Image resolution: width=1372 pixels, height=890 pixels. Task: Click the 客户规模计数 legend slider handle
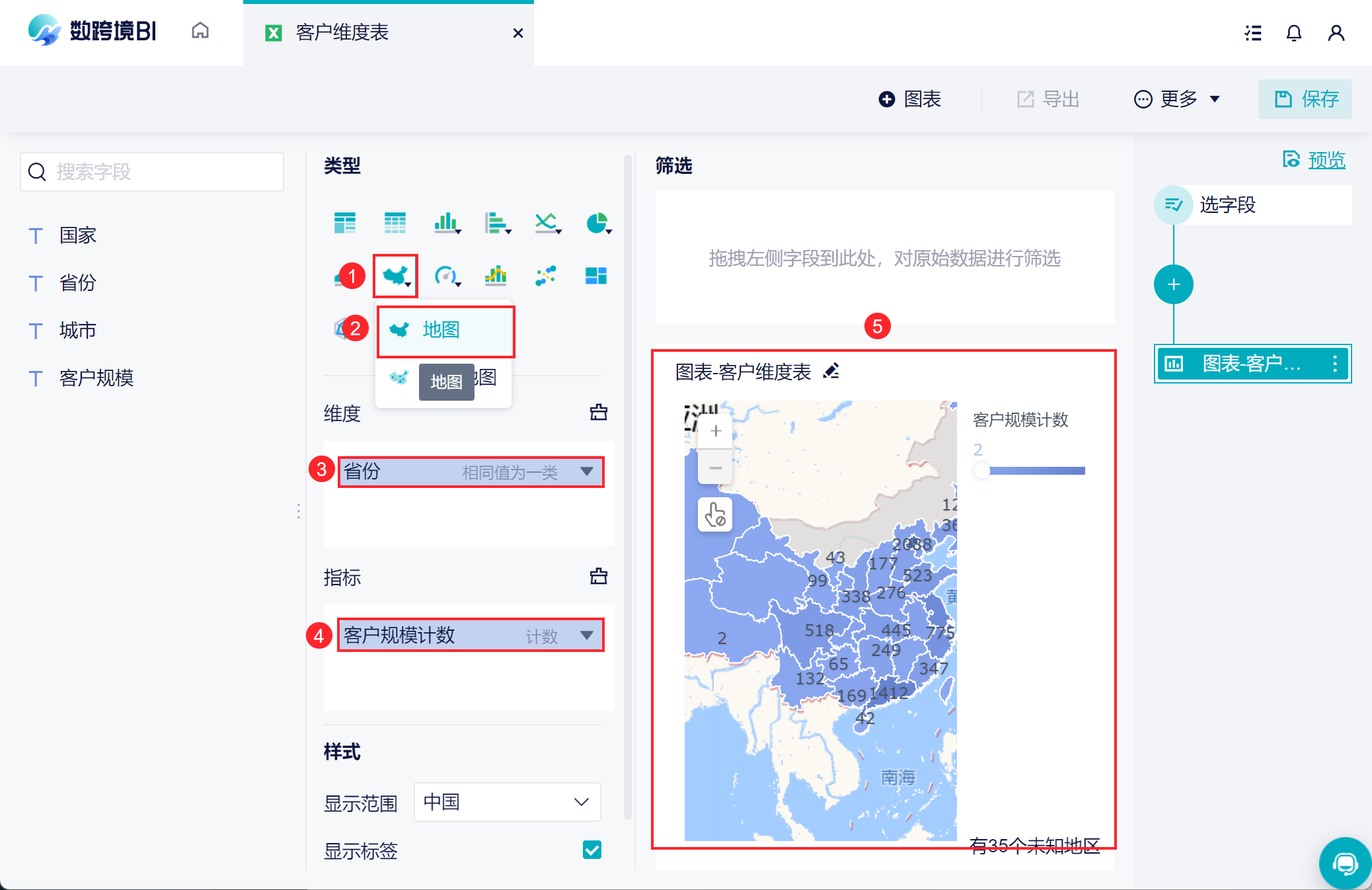coord(981,471)
